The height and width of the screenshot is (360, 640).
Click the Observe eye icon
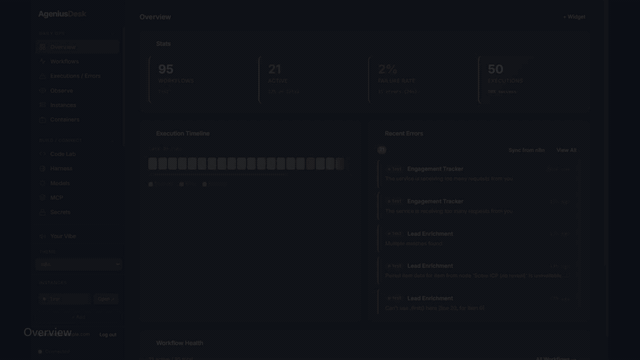[42, 91]
